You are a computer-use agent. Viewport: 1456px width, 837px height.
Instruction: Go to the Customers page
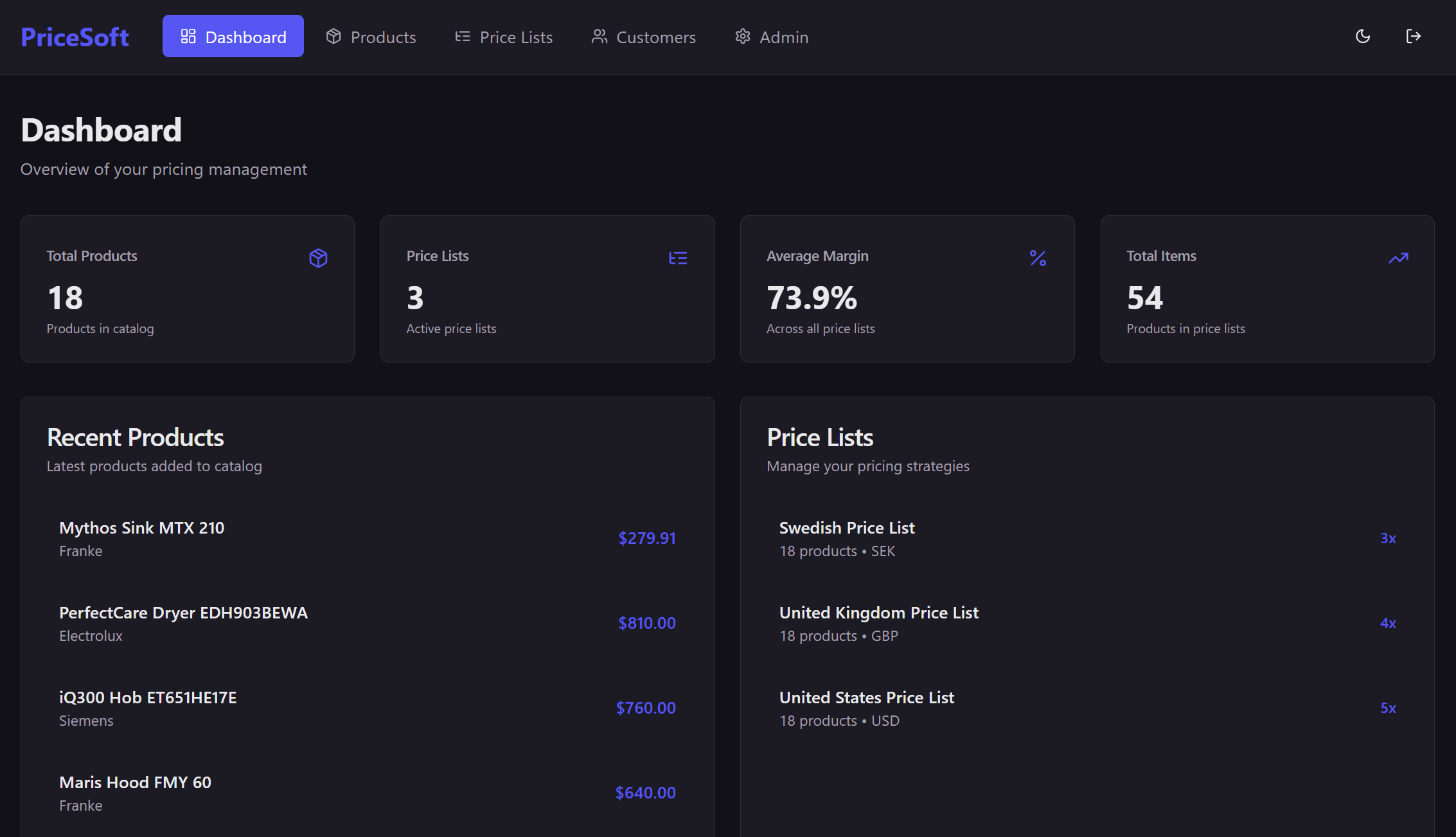pos(643,37)
